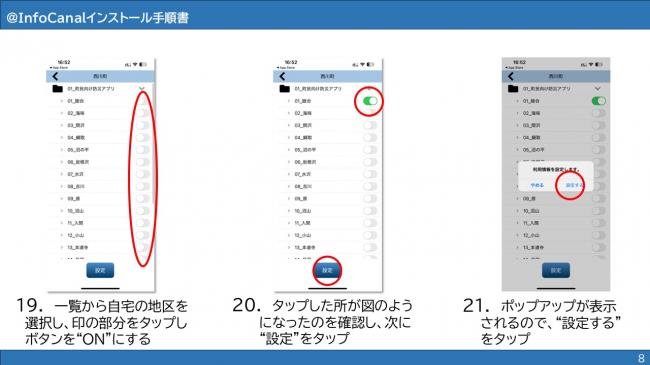Collapse the 01 folder chevron in step 19 phone

pos(142,89)
